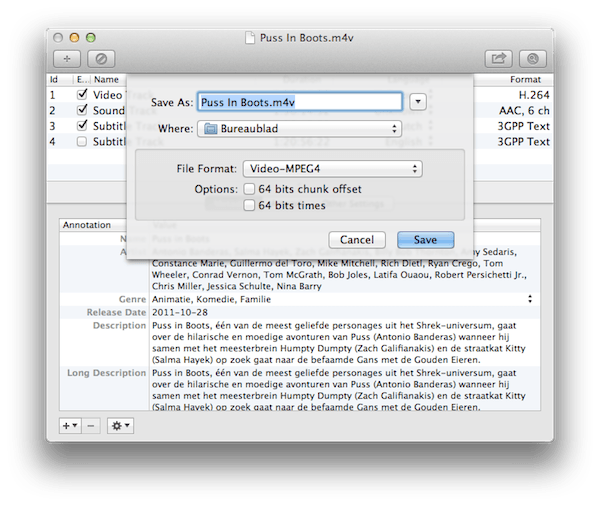Click the metadata search toolbar icon
The width and height of the screenshot is (600, 506).
click(x=533, y=59)
